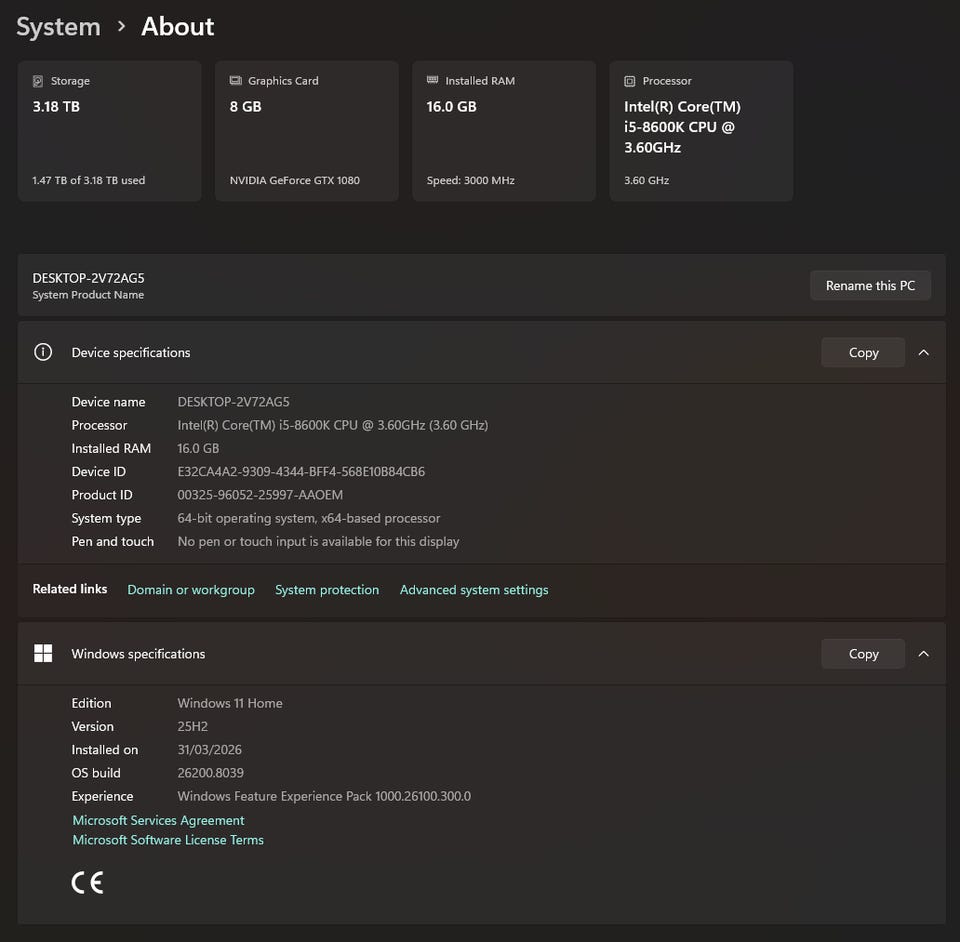Open the Processor i5-8600K card
960x942 pixels.
pyautogui.click(x=701, y=130)
